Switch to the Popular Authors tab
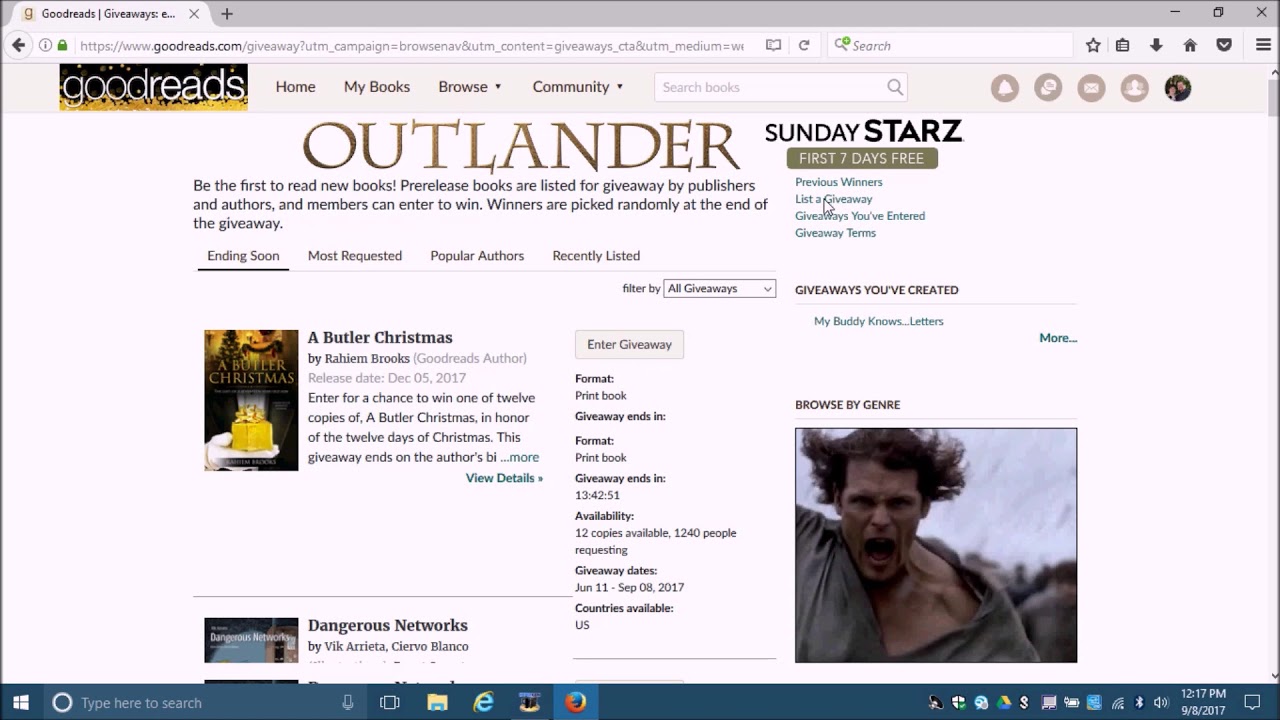 tap(477, 256)
